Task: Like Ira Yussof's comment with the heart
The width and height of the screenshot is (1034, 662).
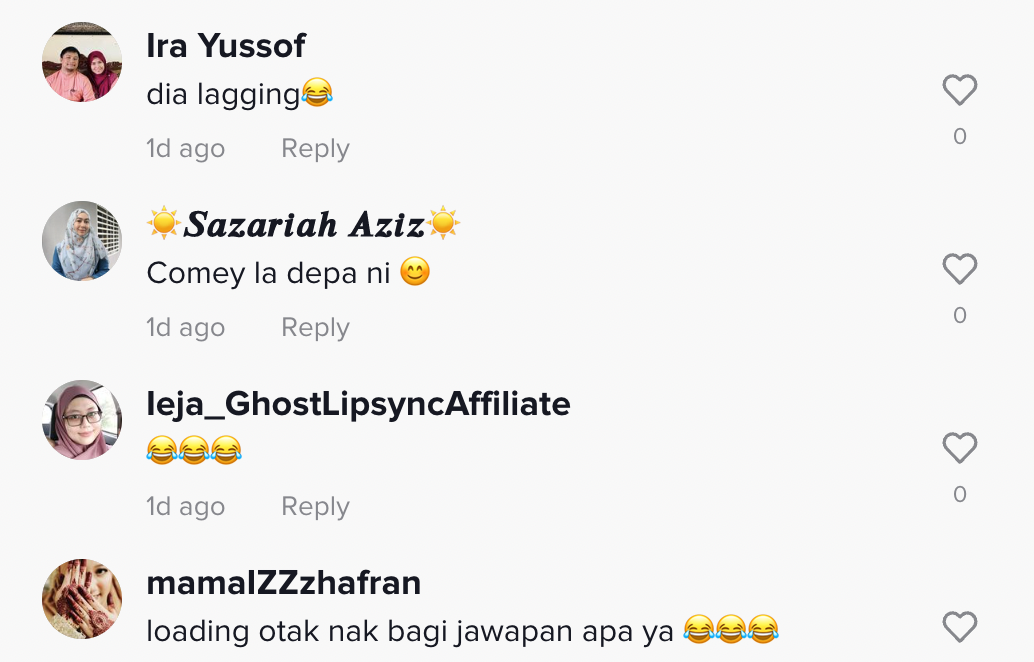Action: coord(959,90)
